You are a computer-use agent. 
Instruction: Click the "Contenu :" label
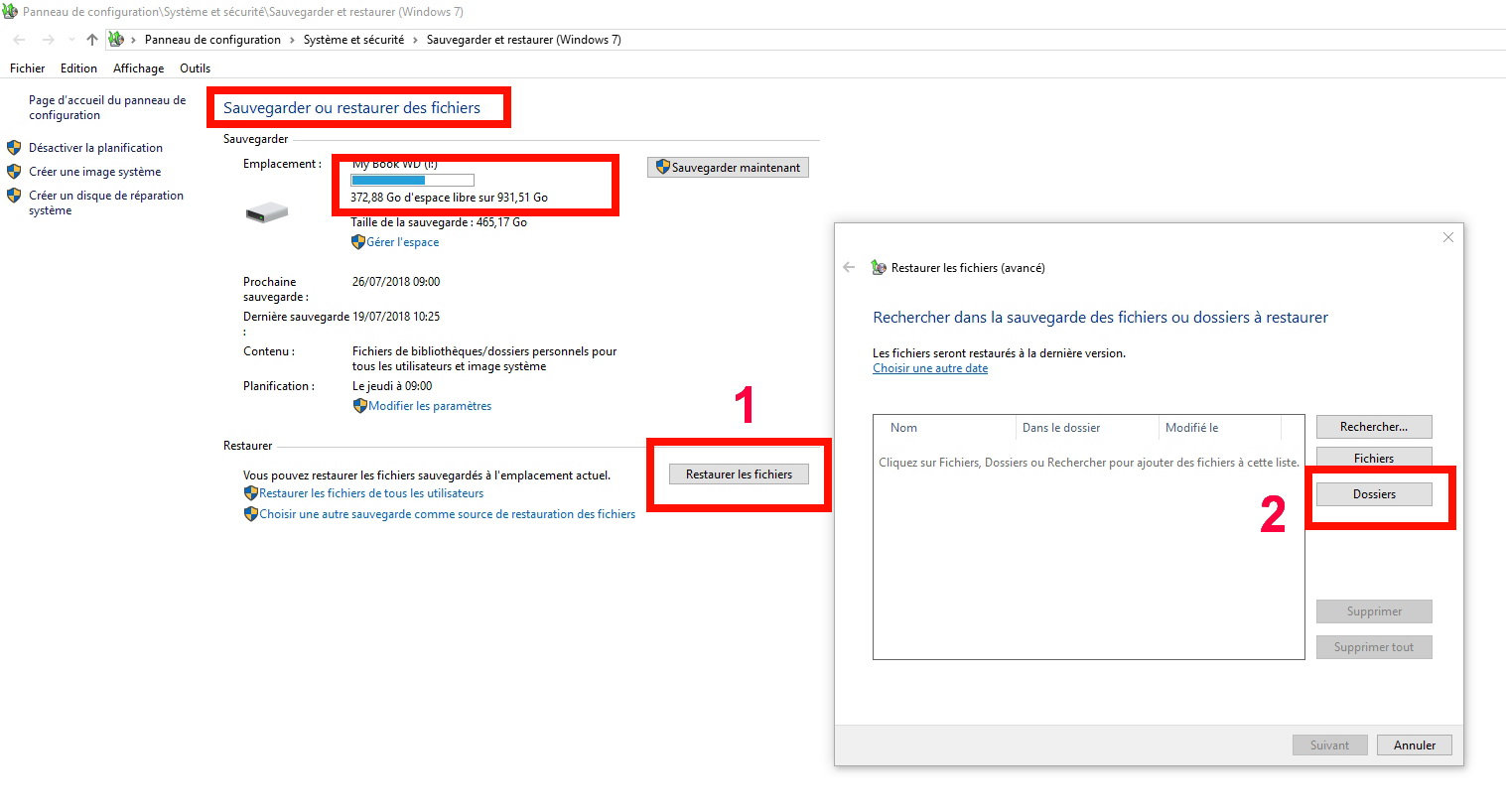pos(269,351)
